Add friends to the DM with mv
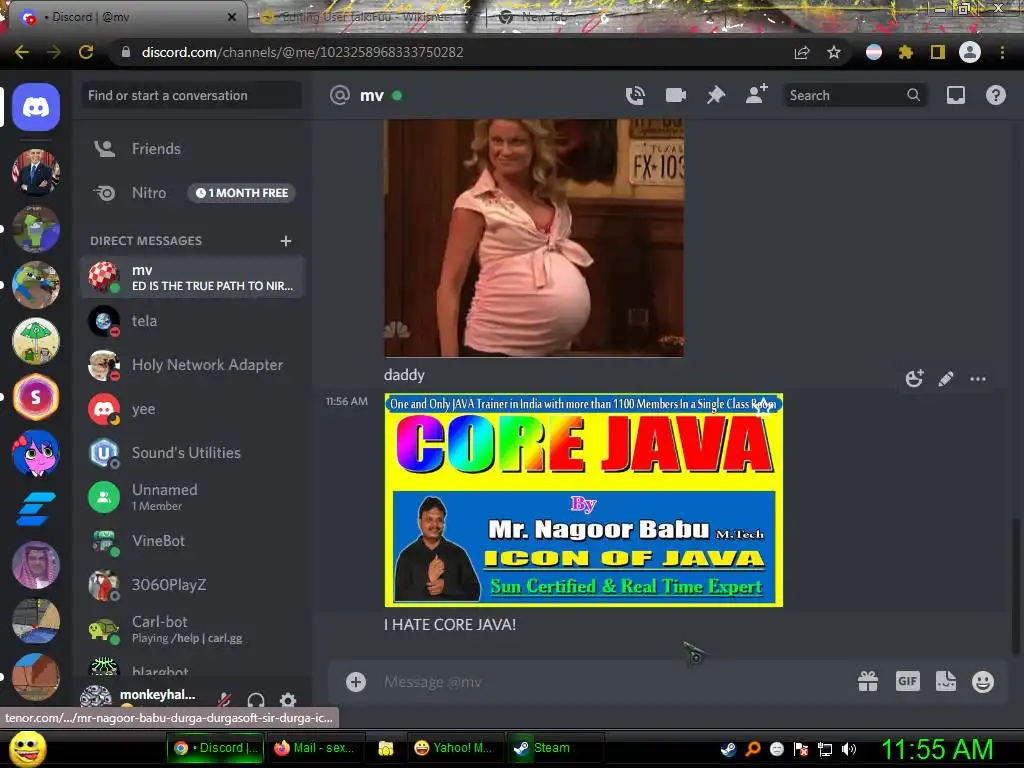This screenshot has height=768, width=1024. pos(757,95)
